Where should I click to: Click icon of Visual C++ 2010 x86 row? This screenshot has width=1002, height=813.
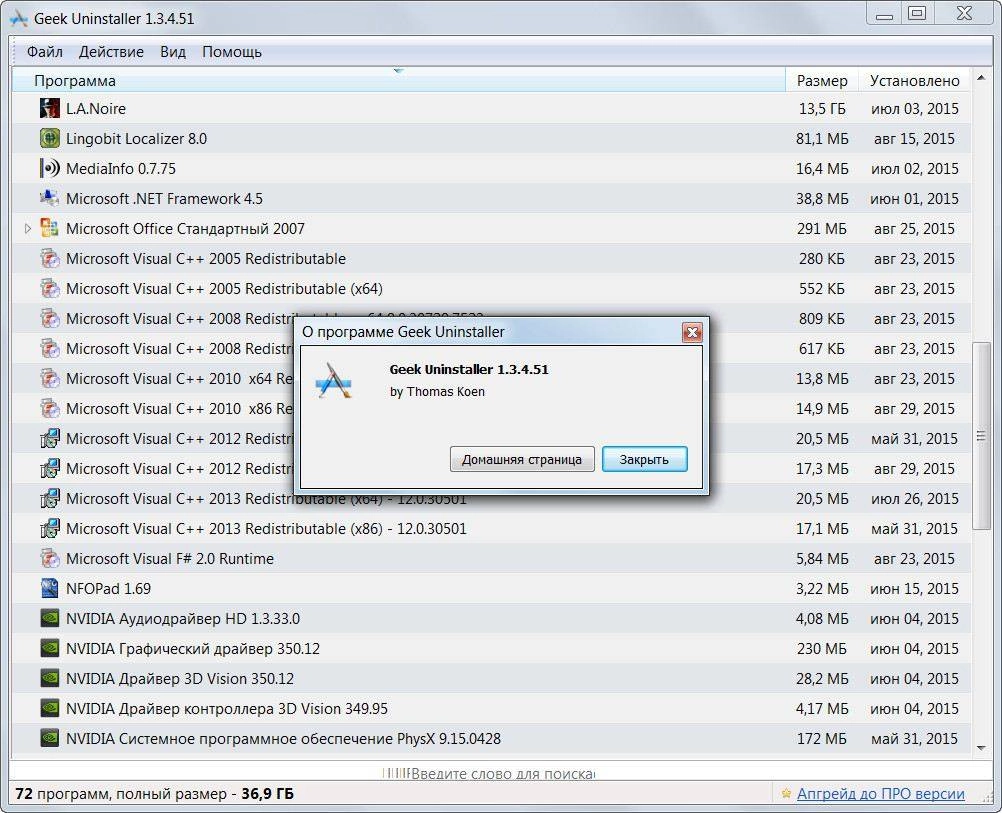click(x=49, y=408)
